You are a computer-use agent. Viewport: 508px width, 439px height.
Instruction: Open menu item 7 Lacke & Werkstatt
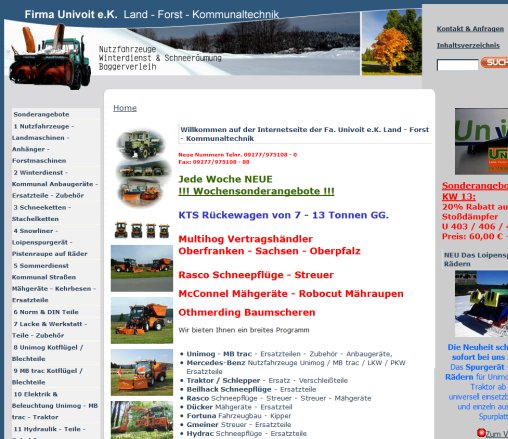[50, 329]
